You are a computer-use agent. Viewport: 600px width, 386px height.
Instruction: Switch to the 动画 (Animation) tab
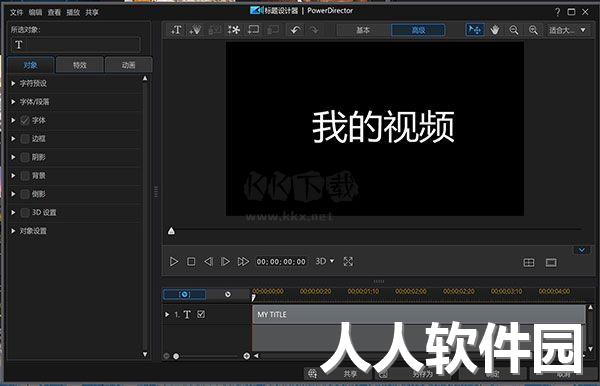pos(129,65)
